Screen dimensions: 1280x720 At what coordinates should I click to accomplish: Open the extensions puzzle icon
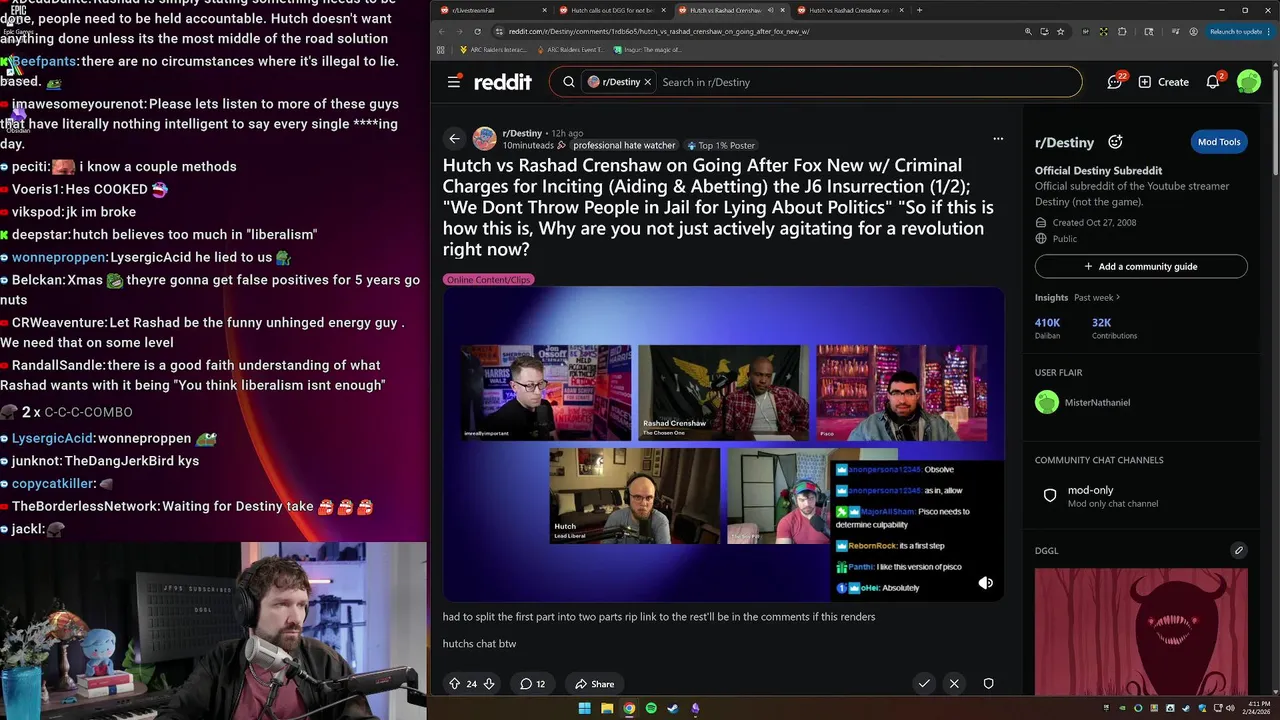pos(1122,31)
